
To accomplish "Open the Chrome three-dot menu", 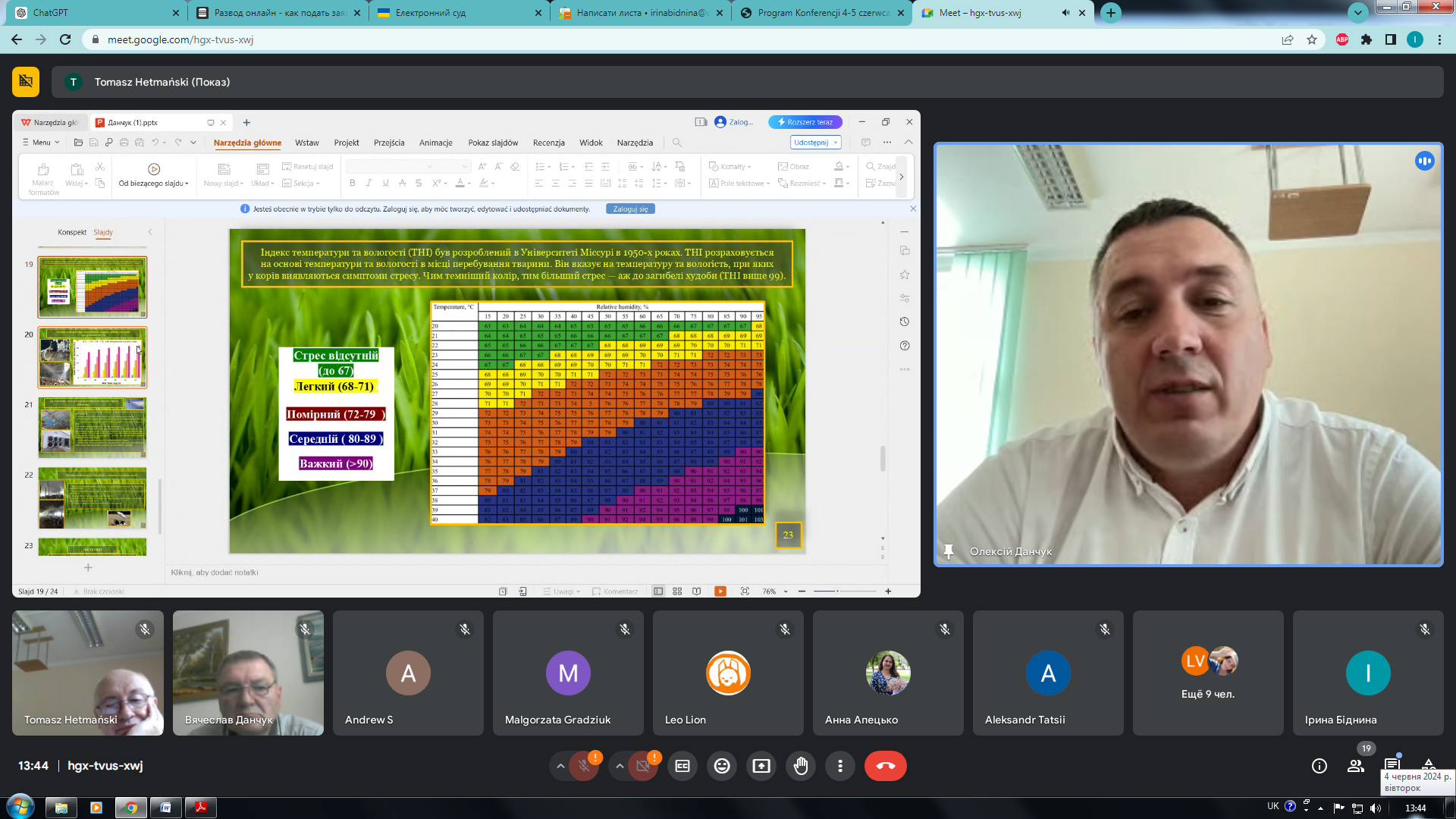I will (x=1439, y=39).
